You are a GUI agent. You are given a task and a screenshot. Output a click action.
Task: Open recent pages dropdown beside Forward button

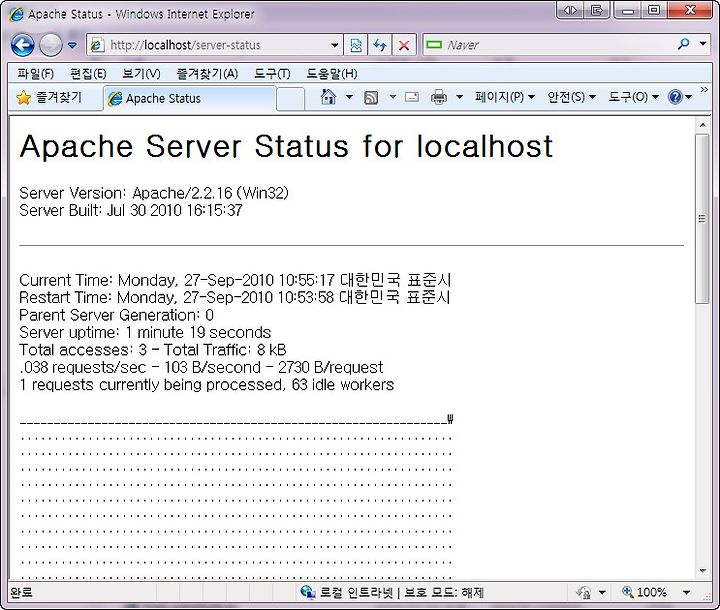point(72,45)
